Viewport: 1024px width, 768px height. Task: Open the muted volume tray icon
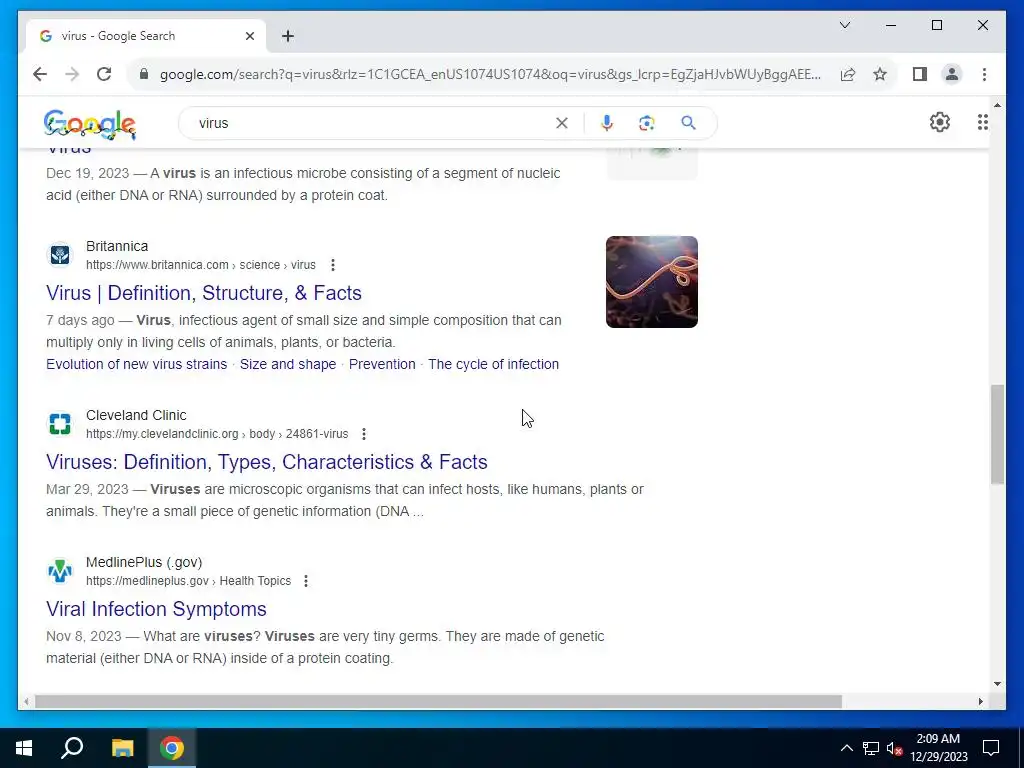(x=894, y=748)
